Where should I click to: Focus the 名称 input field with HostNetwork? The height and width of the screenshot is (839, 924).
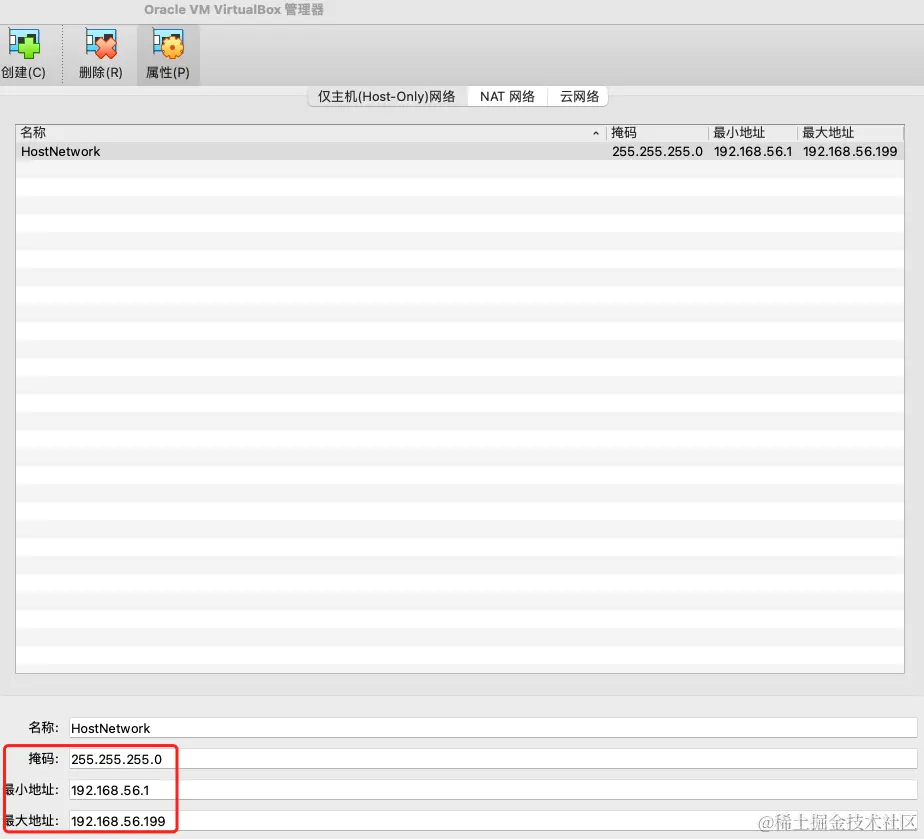pos(493,728)
